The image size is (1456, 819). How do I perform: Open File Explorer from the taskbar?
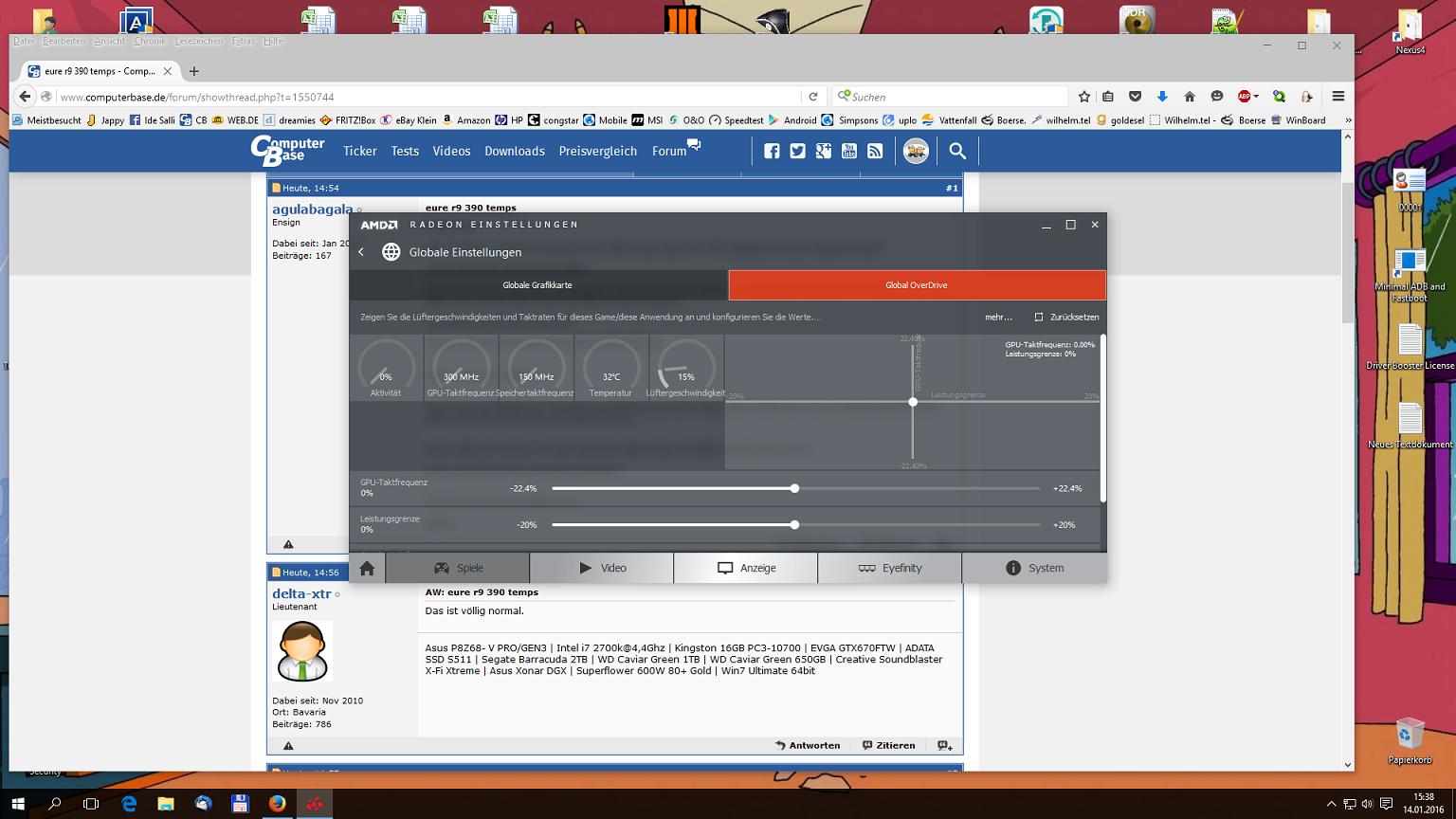pos(166,804)
